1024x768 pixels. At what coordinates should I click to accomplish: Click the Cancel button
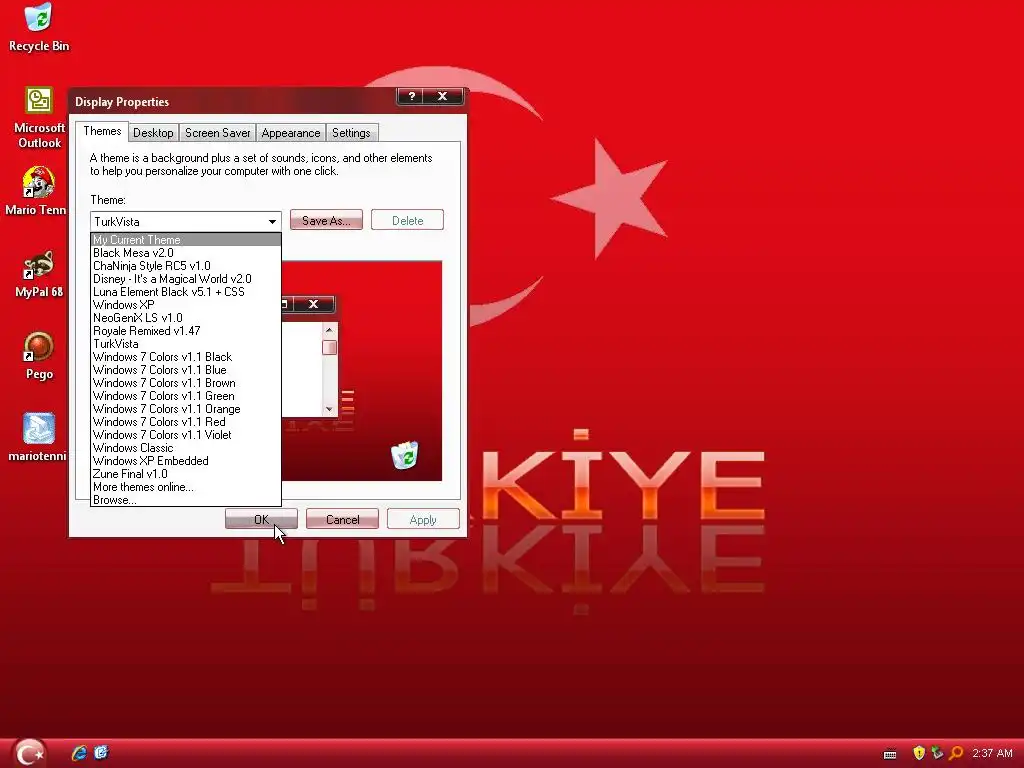pyautogui.click(x=342, y=520)
